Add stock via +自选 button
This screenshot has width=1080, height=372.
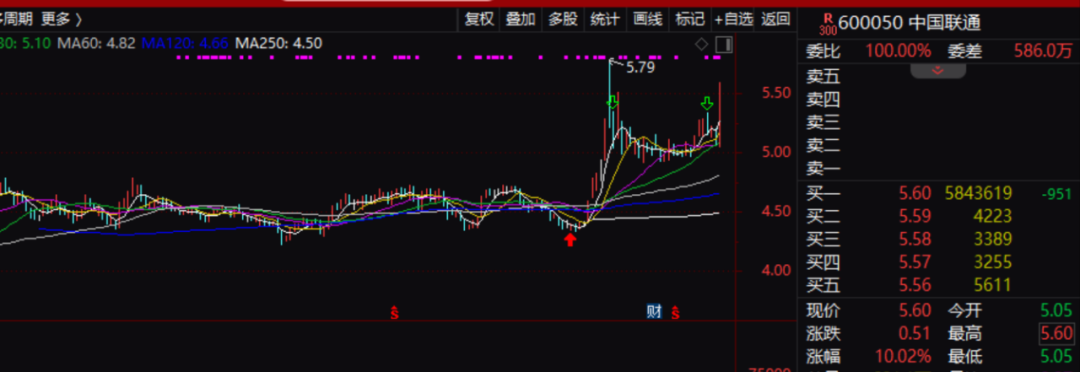point(734,19)
